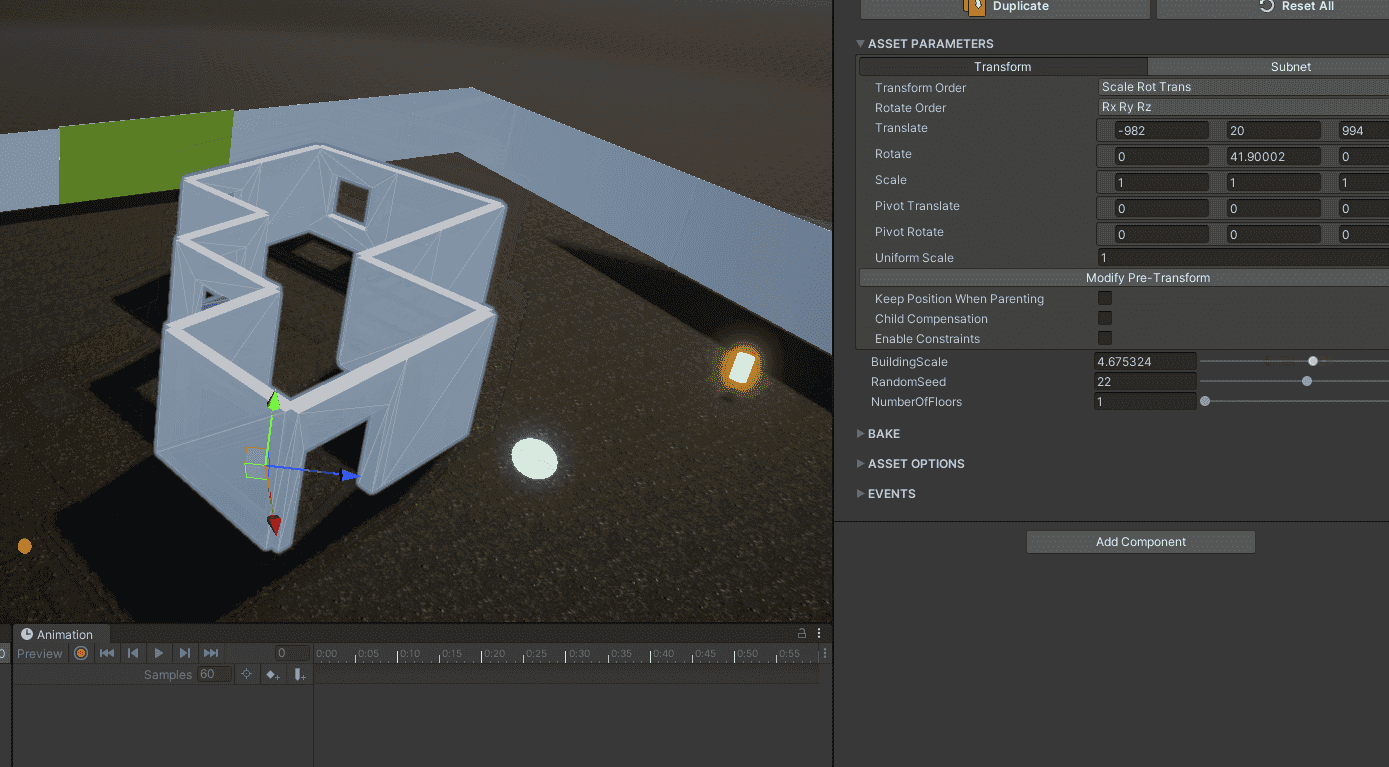
Task: Click the Add Keyframe diamond icon
Action: 272,675
